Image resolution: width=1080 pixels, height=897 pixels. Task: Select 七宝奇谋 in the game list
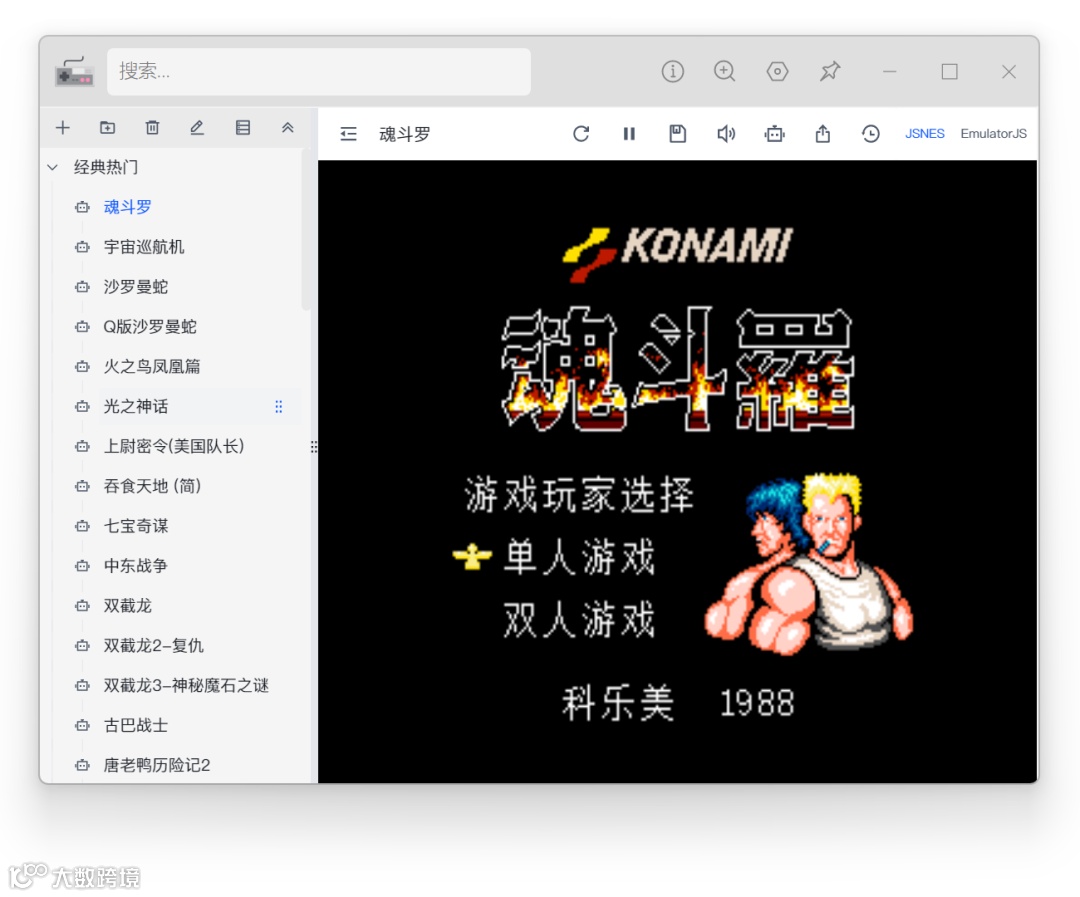point(136,526)
